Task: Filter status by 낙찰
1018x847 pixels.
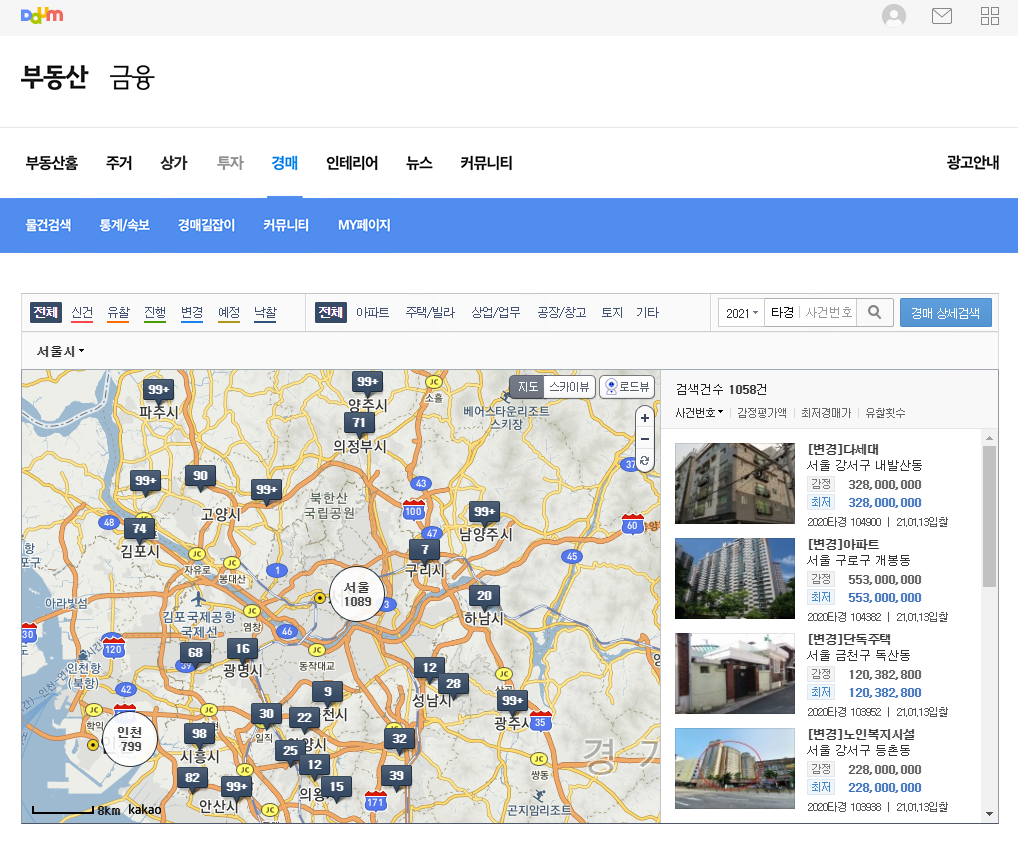Action: coord(265,313)
